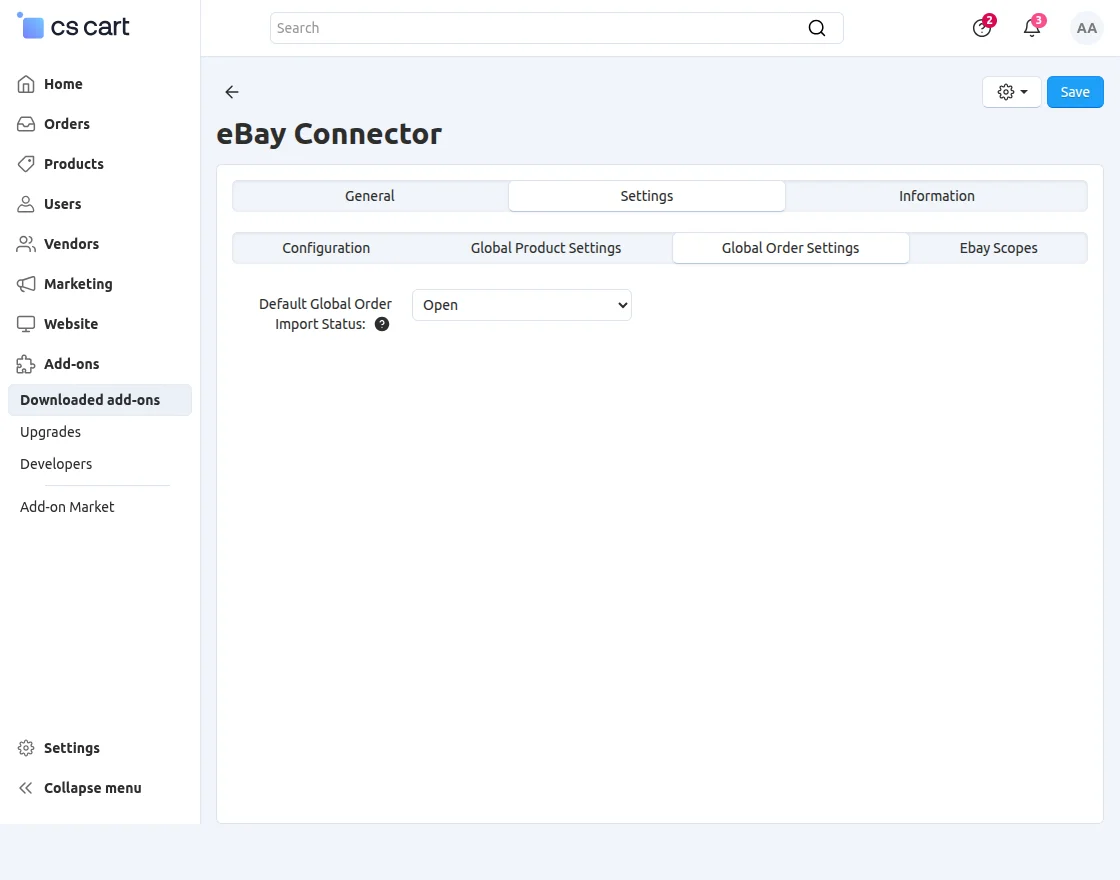Open the notifications bell
1120x880 pixels.
point(1032,28)
